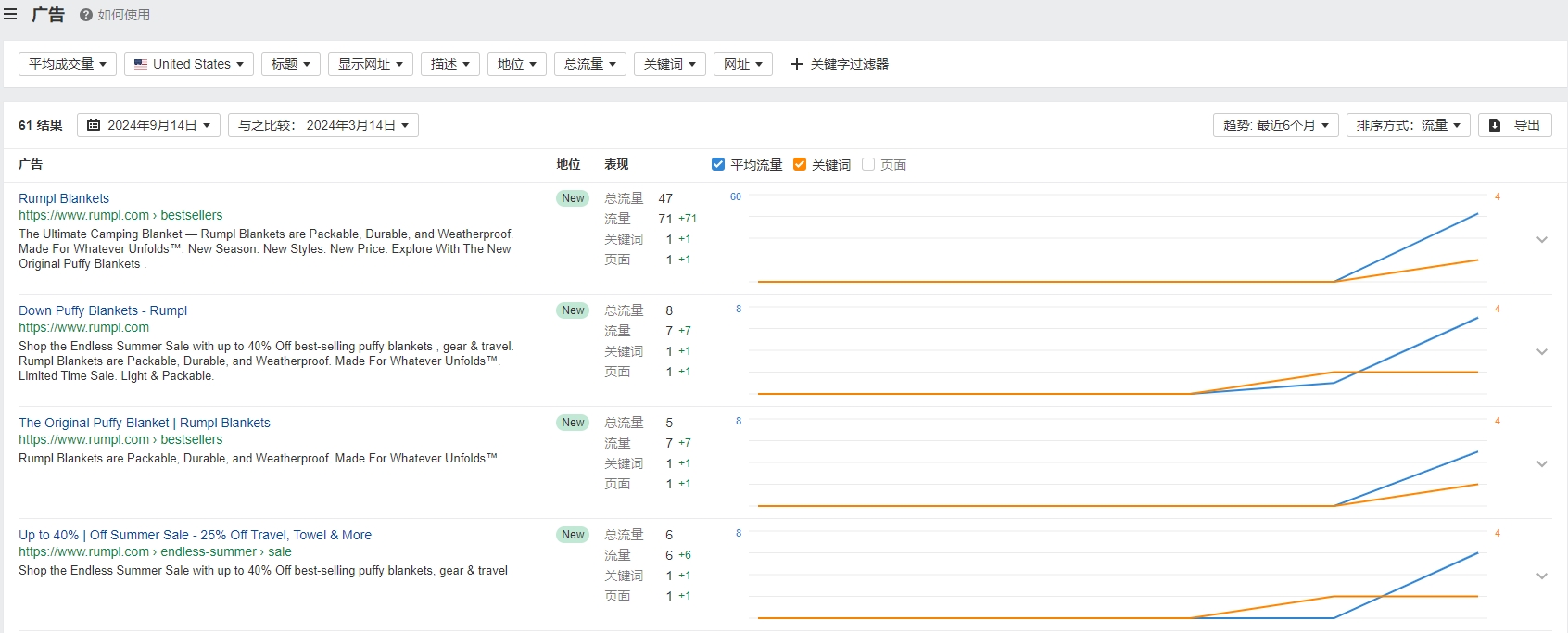Expand the Down Puffy Blankets - Rumpl row
Image resolution: width=1568 pixels, height=633 pixels.
(x=1542, y=351)
